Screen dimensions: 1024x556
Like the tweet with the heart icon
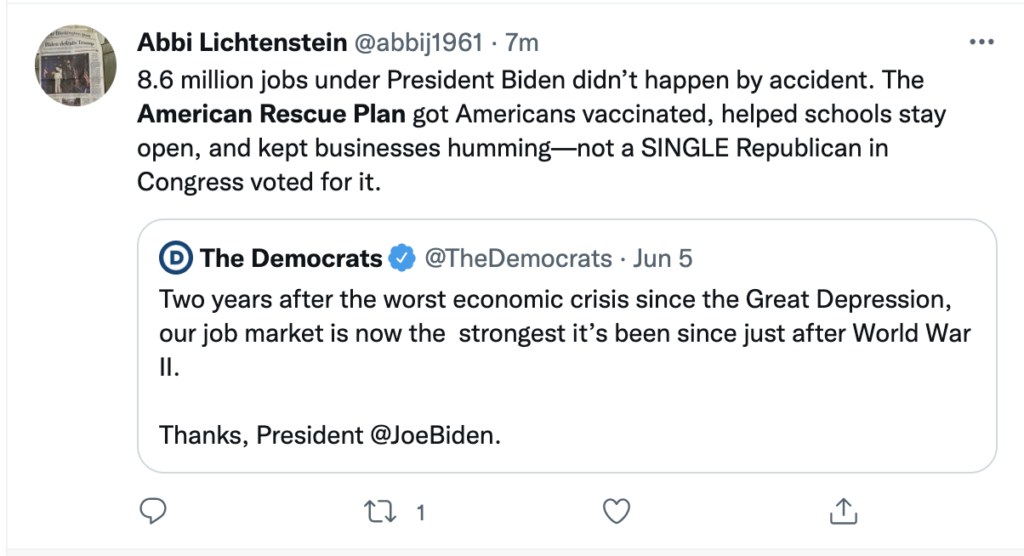click(617, 512)
